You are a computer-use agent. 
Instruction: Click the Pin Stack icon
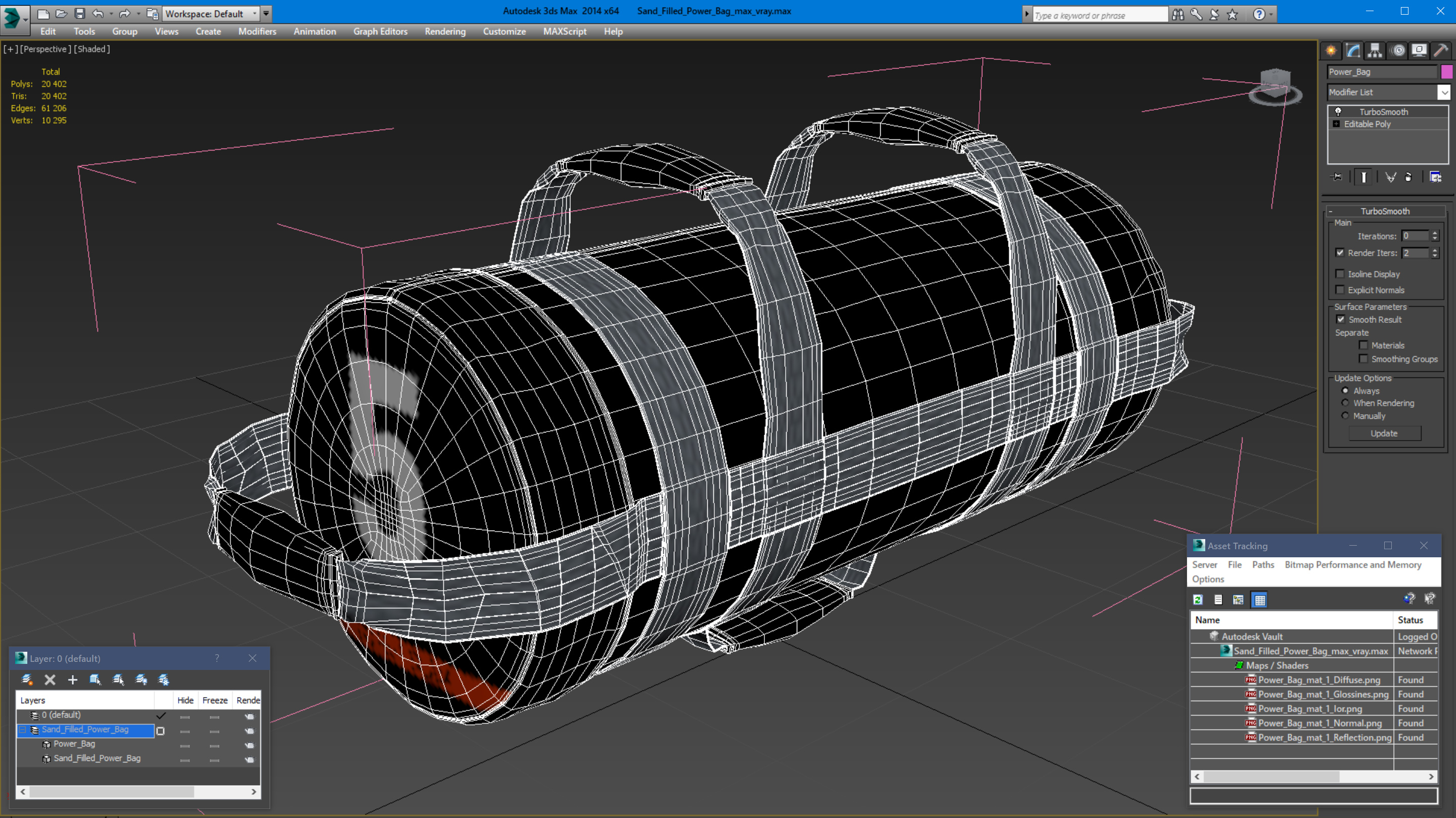pyautogui.click(x=1337, y=177)
